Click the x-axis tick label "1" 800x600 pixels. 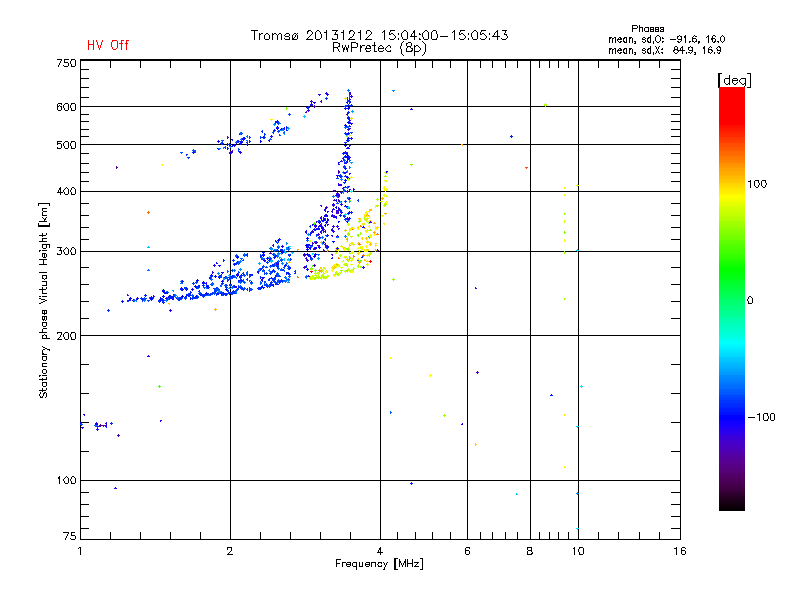(80, 551)
